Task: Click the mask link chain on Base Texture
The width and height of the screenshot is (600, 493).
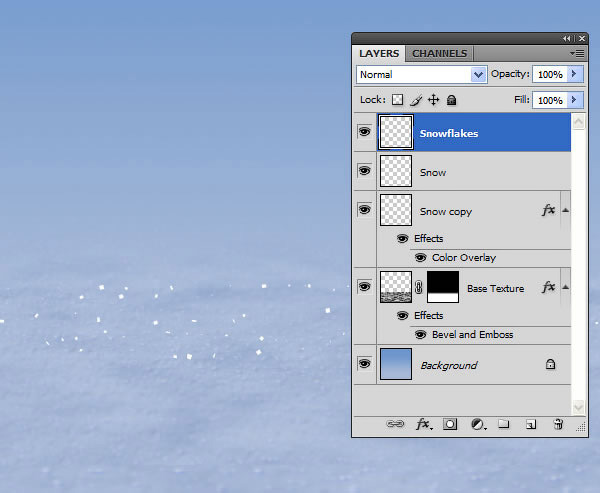Action: [419, 287]
